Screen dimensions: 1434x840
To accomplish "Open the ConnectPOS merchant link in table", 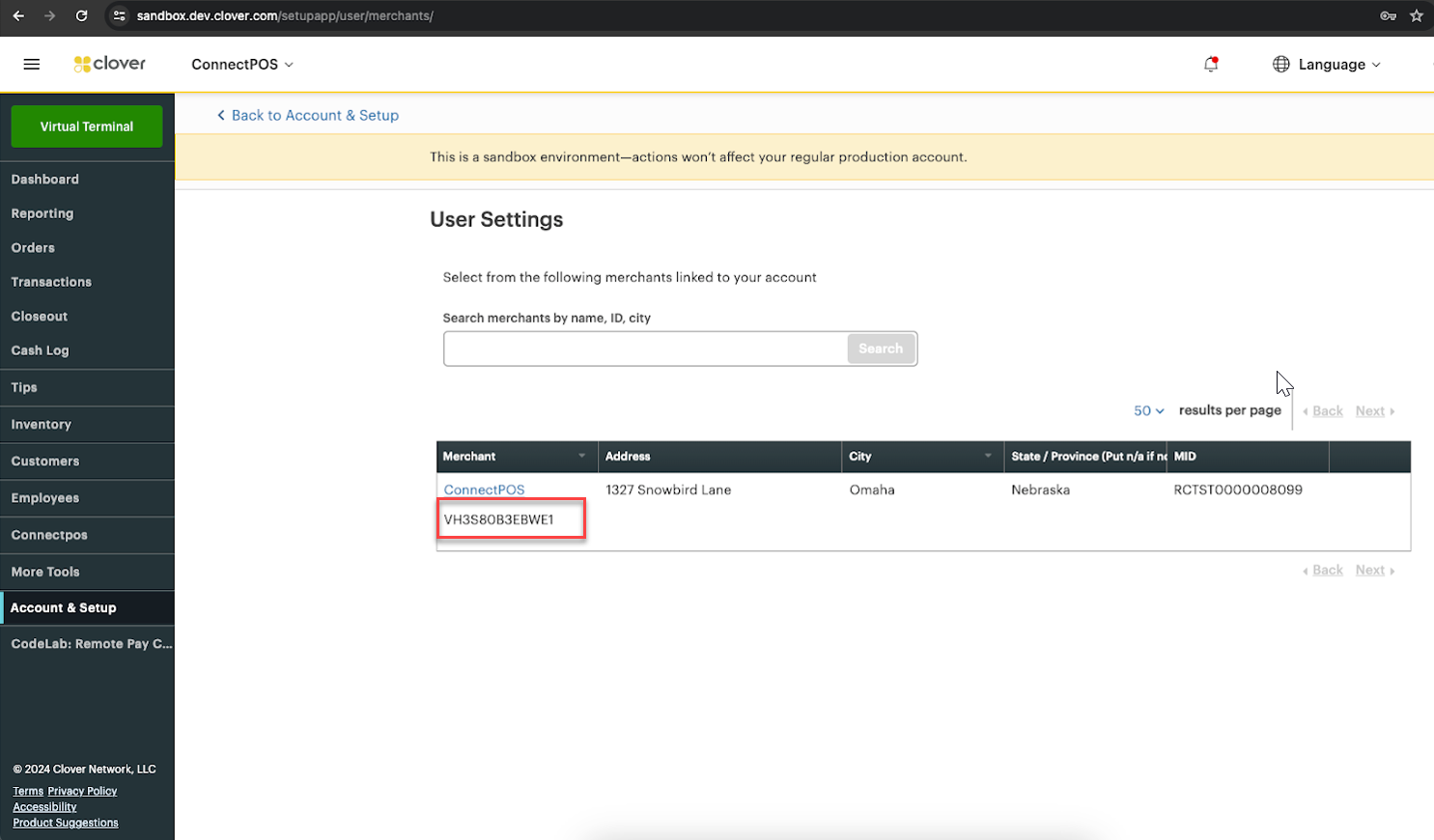I will tap(484, 490).
